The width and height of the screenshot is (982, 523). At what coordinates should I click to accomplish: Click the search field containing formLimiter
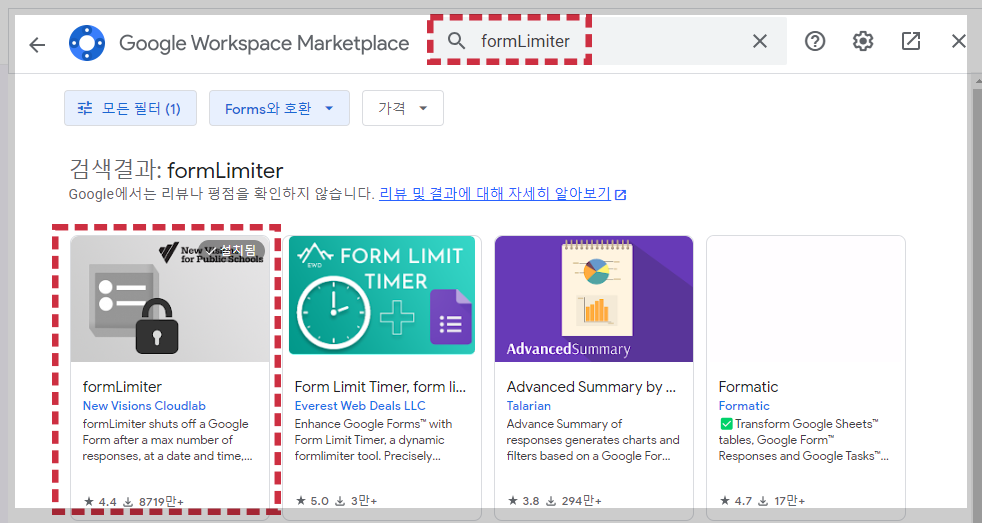click(x=607, y=41)
